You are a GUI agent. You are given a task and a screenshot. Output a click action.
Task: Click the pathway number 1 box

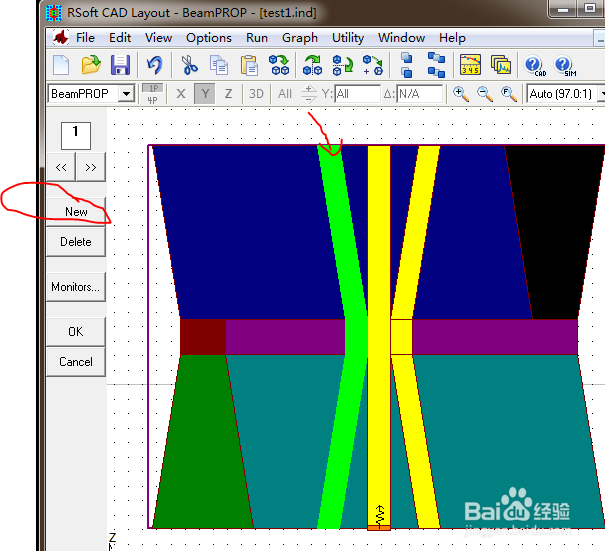coord(76,136)
